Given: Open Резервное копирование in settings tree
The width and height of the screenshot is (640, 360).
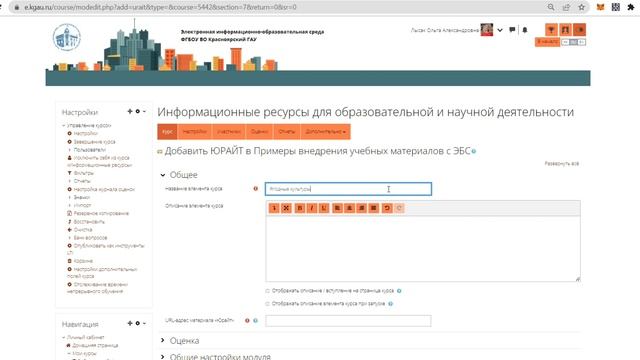Looking at the screenshot, I should tap(101, 213).
